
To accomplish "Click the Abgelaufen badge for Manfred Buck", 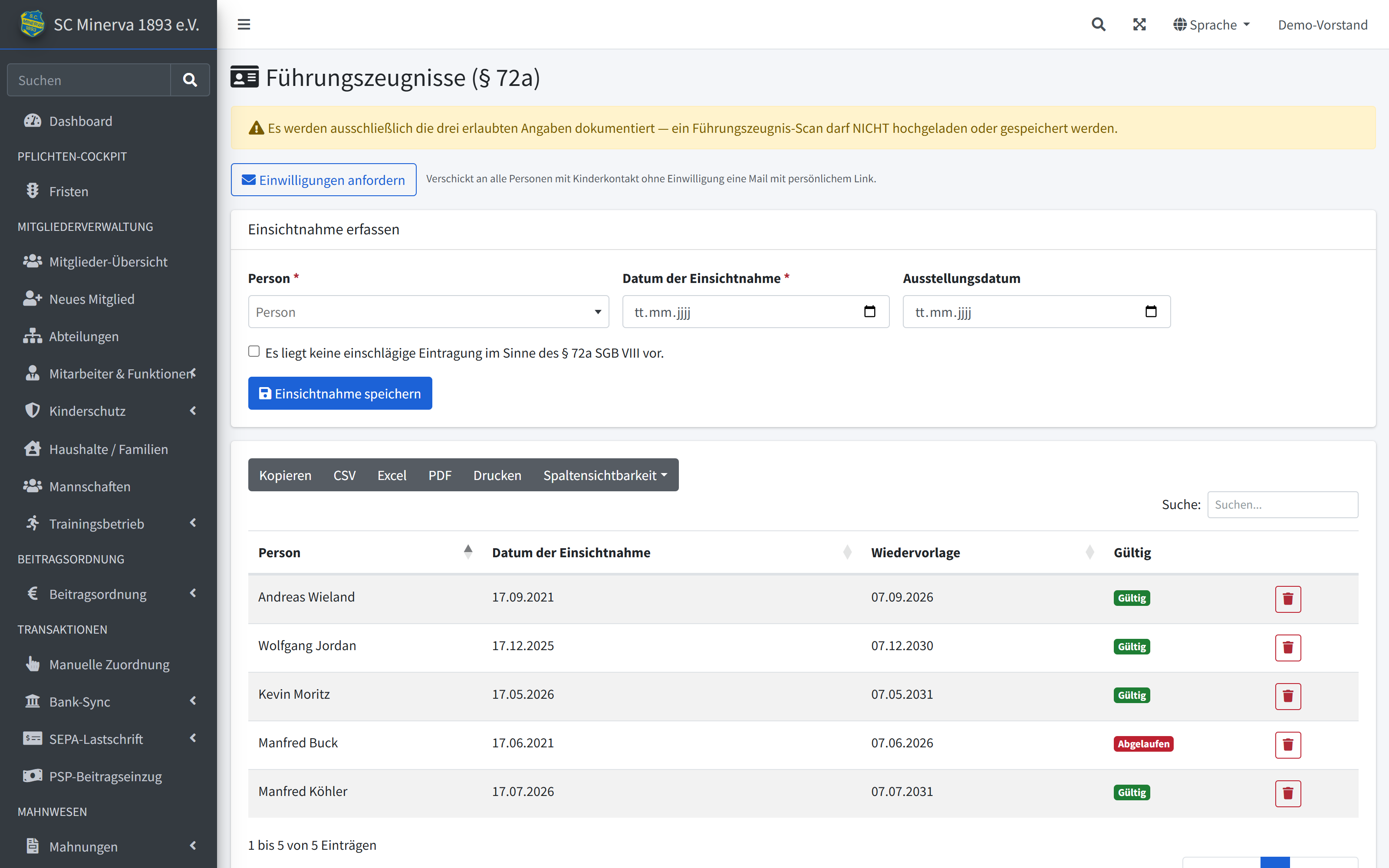I will (x=1143, y=744).
